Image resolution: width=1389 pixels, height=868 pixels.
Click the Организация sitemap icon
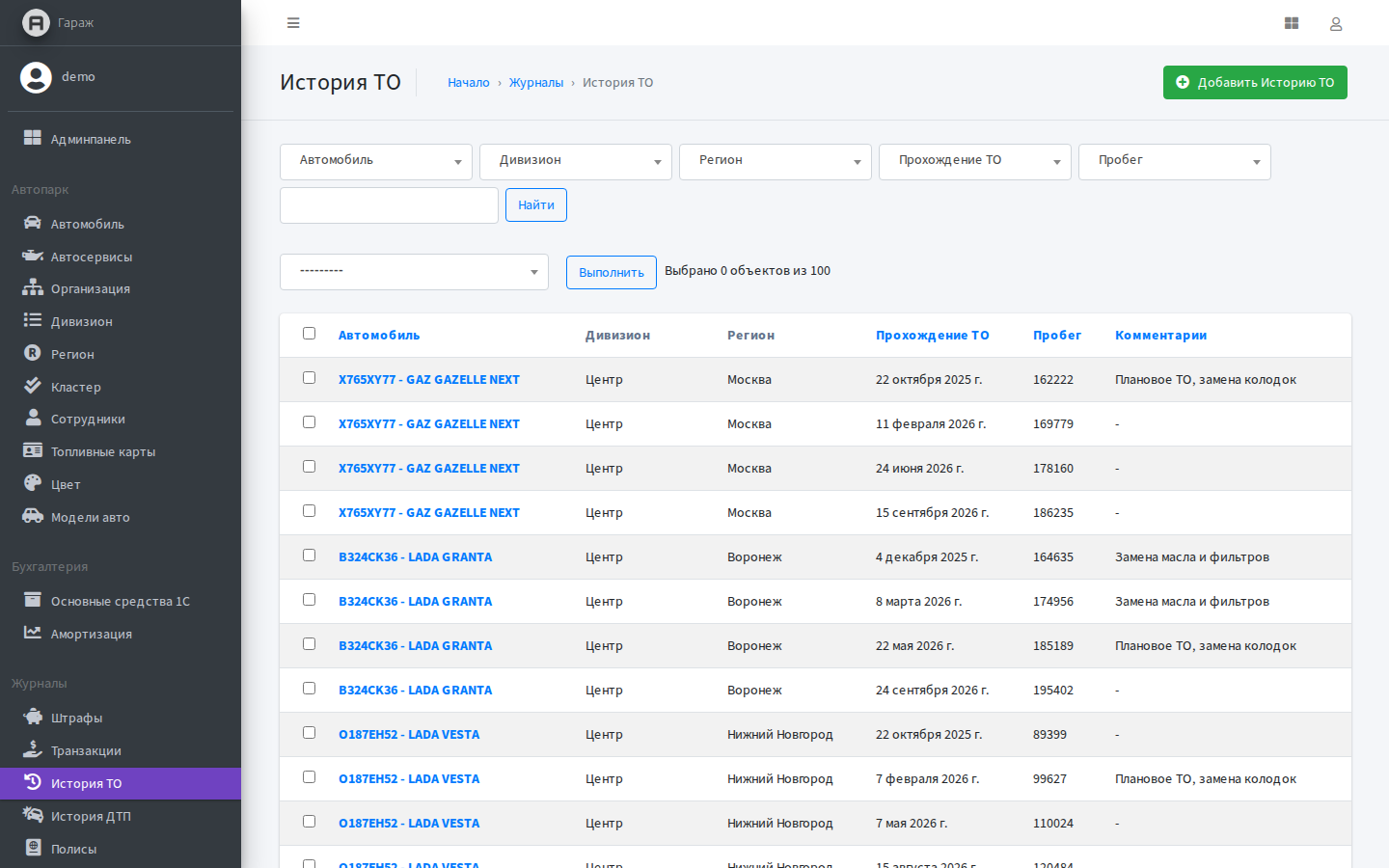point(33,287)
